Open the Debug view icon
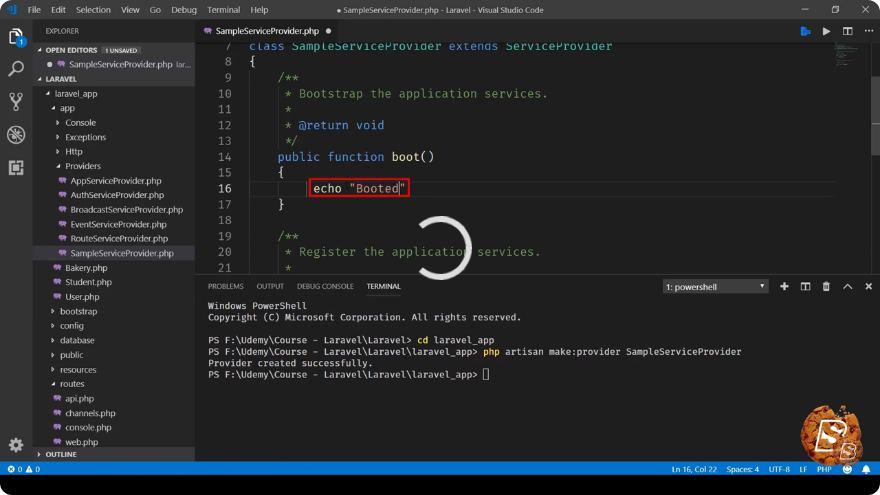This screenshot has width=880, height=495. coord(16,135)
